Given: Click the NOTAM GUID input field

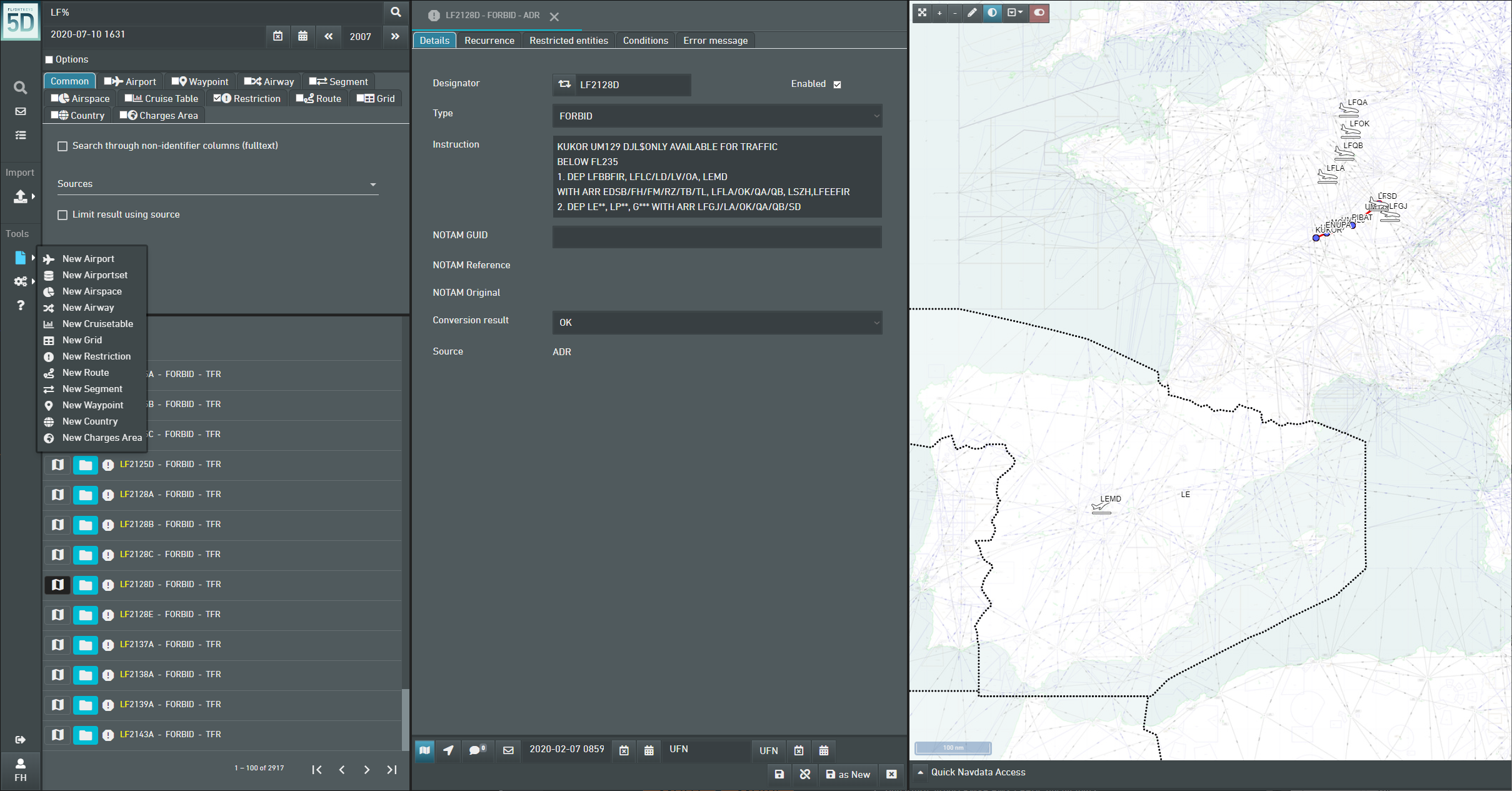Looking at the screenshot, I should click(717, 237).
